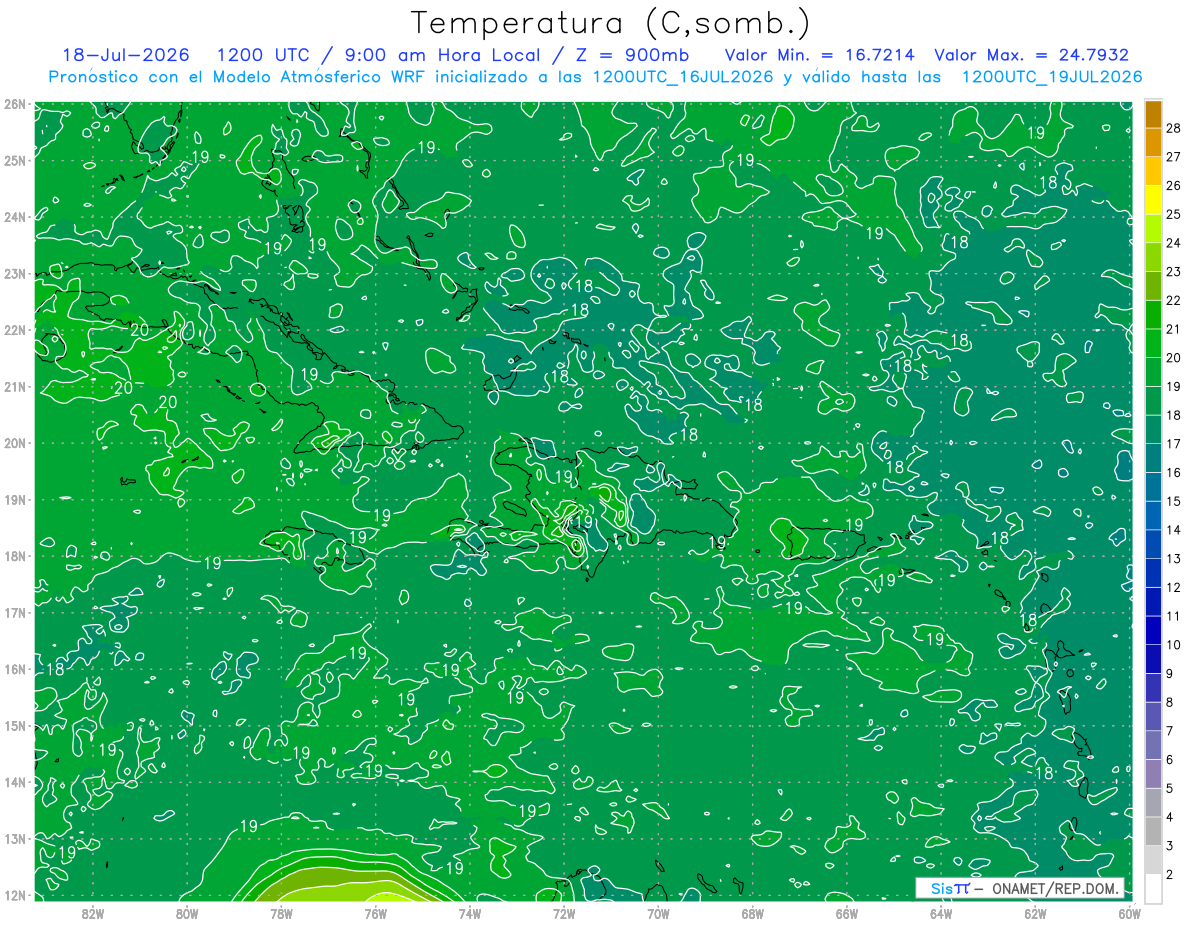Click the 12N latitude axis label
This screenshot has width=1200, height=927.
click(x=15, y=895)
